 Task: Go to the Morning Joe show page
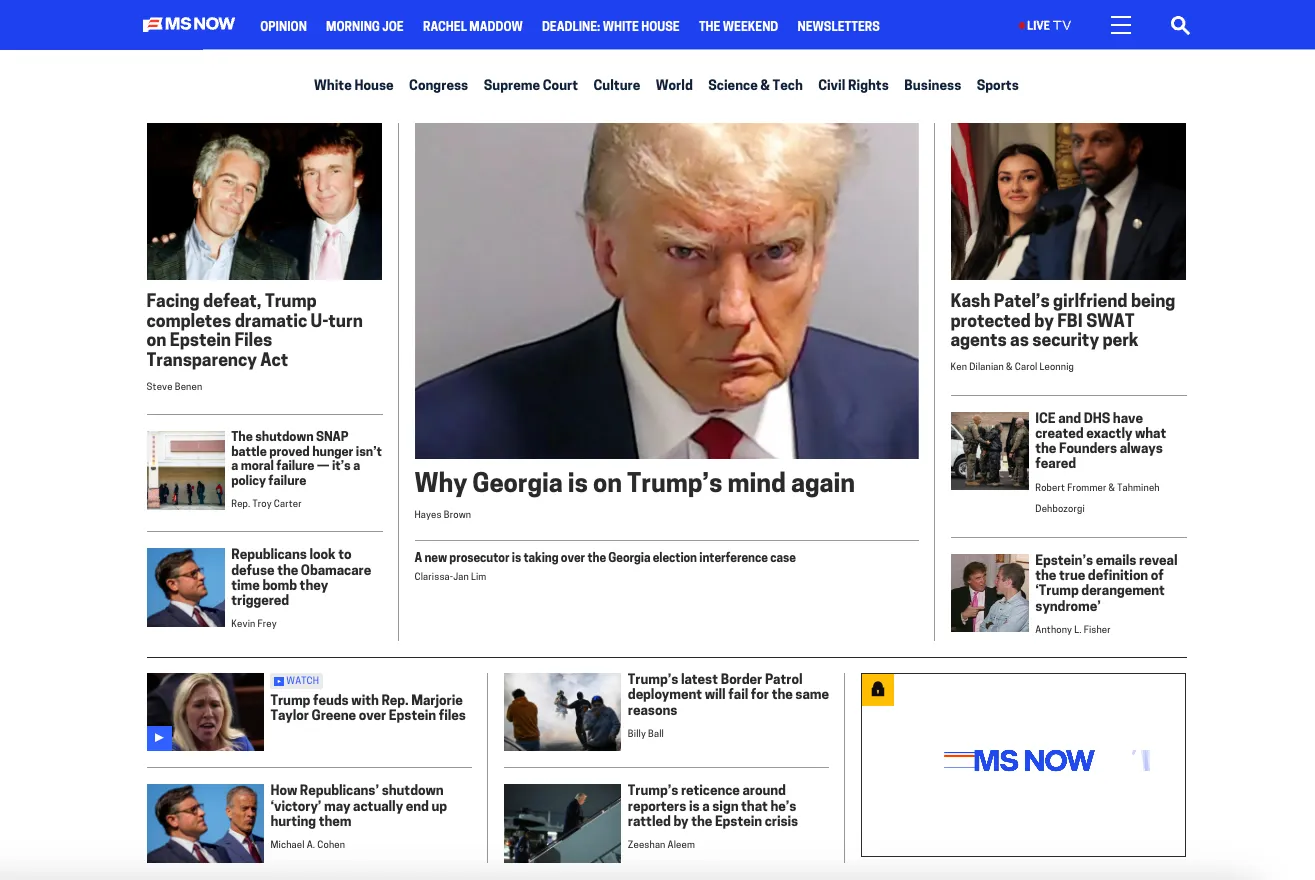click(364, 26)
